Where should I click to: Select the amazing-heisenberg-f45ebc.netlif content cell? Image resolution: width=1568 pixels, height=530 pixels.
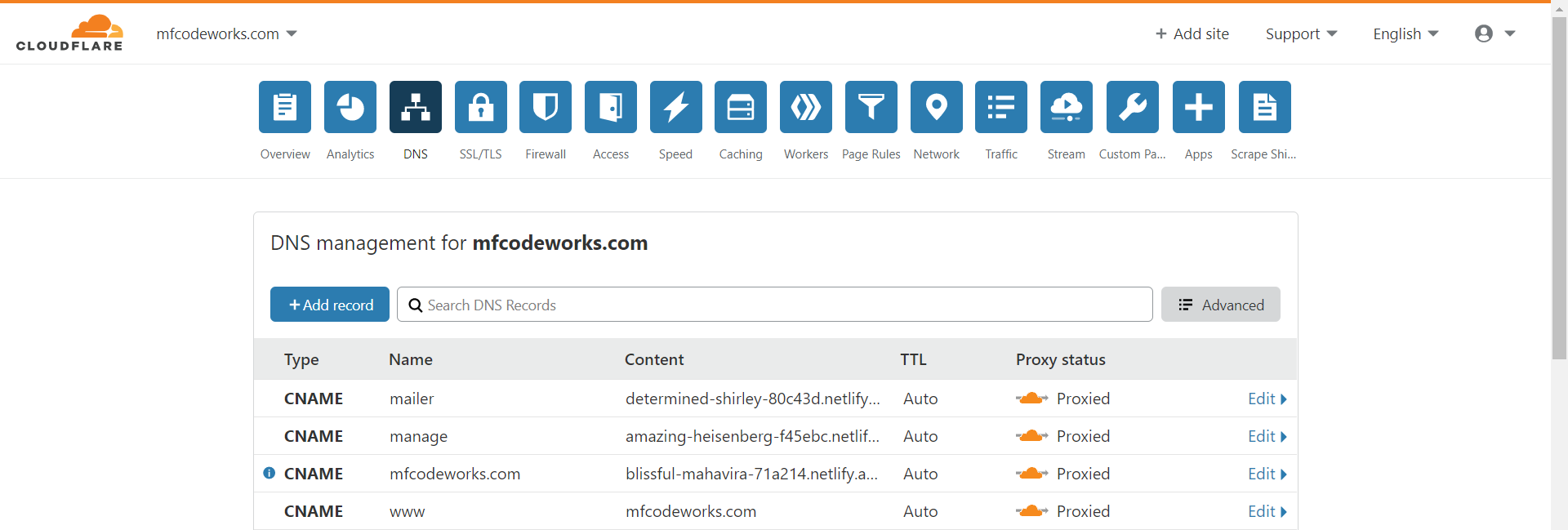pos(753,436)
